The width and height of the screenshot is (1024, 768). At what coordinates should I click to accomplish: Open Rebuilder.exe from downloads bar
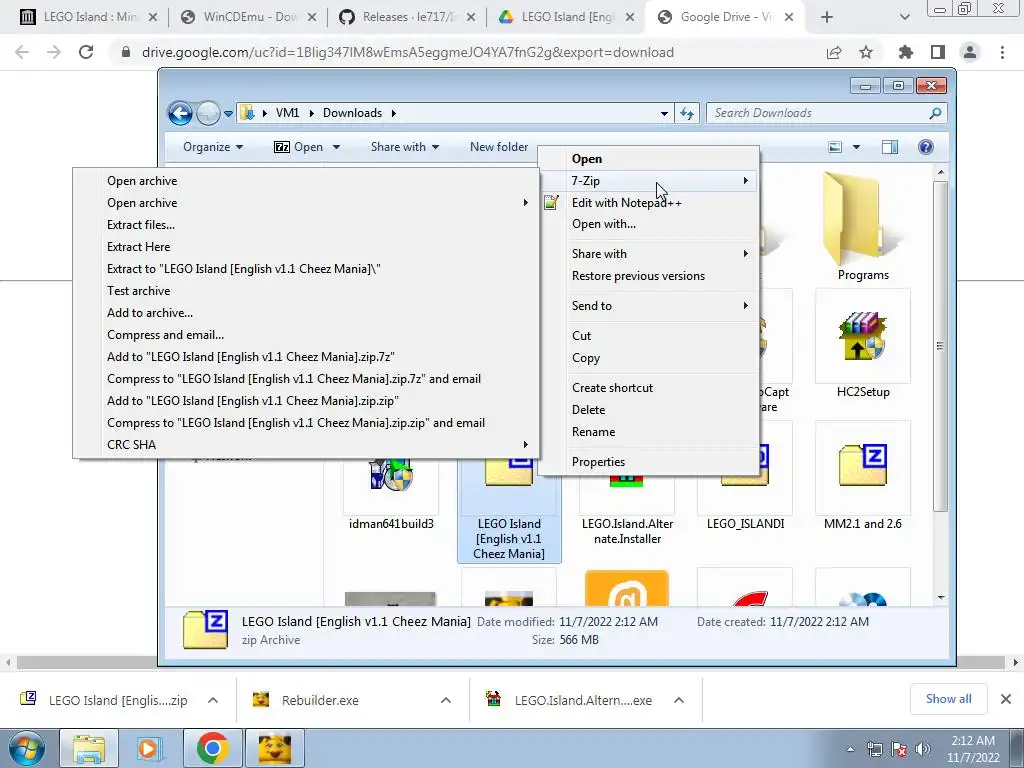click(x=320, y=700)
